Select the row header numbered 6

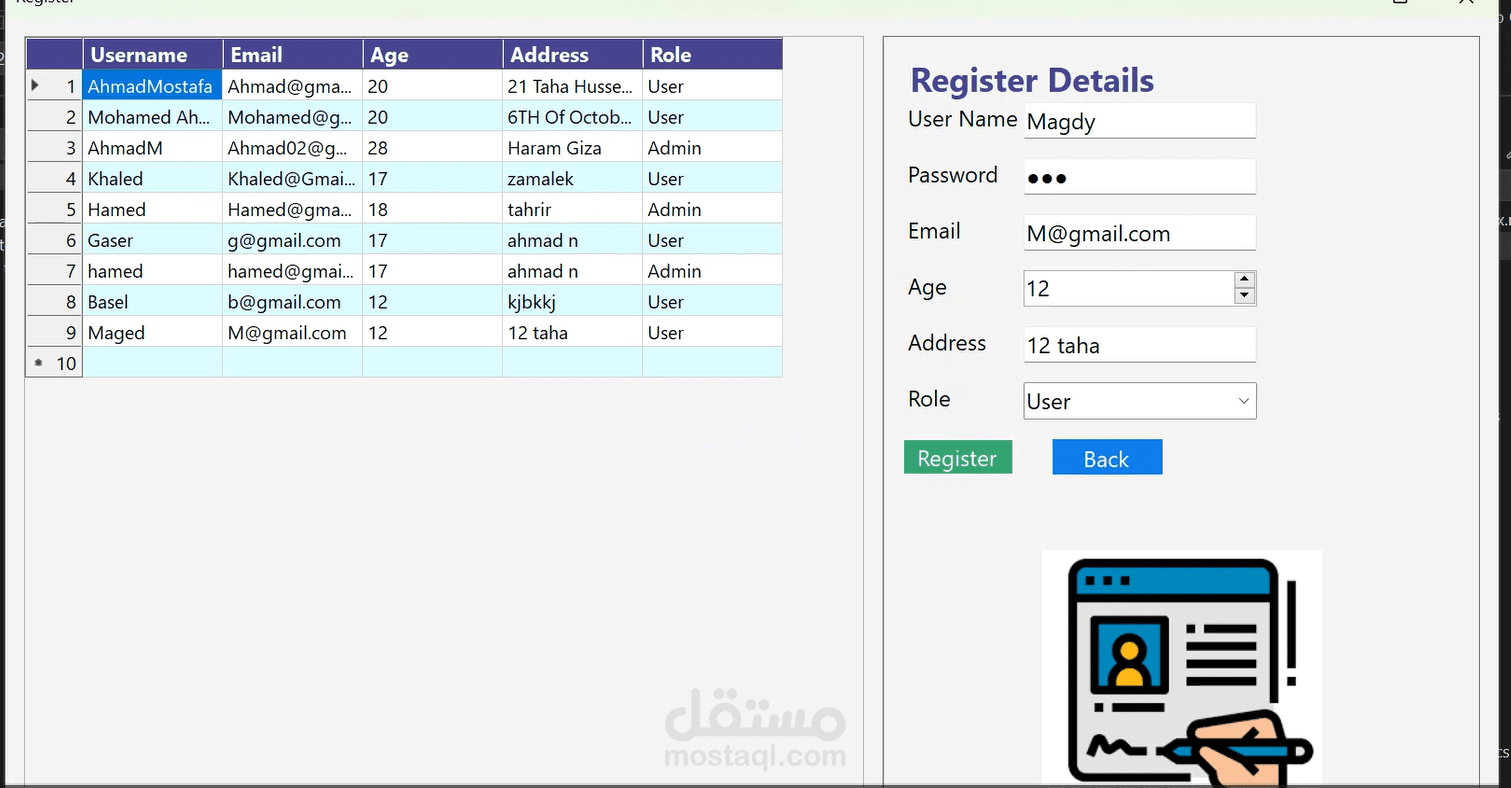(54, 240)
